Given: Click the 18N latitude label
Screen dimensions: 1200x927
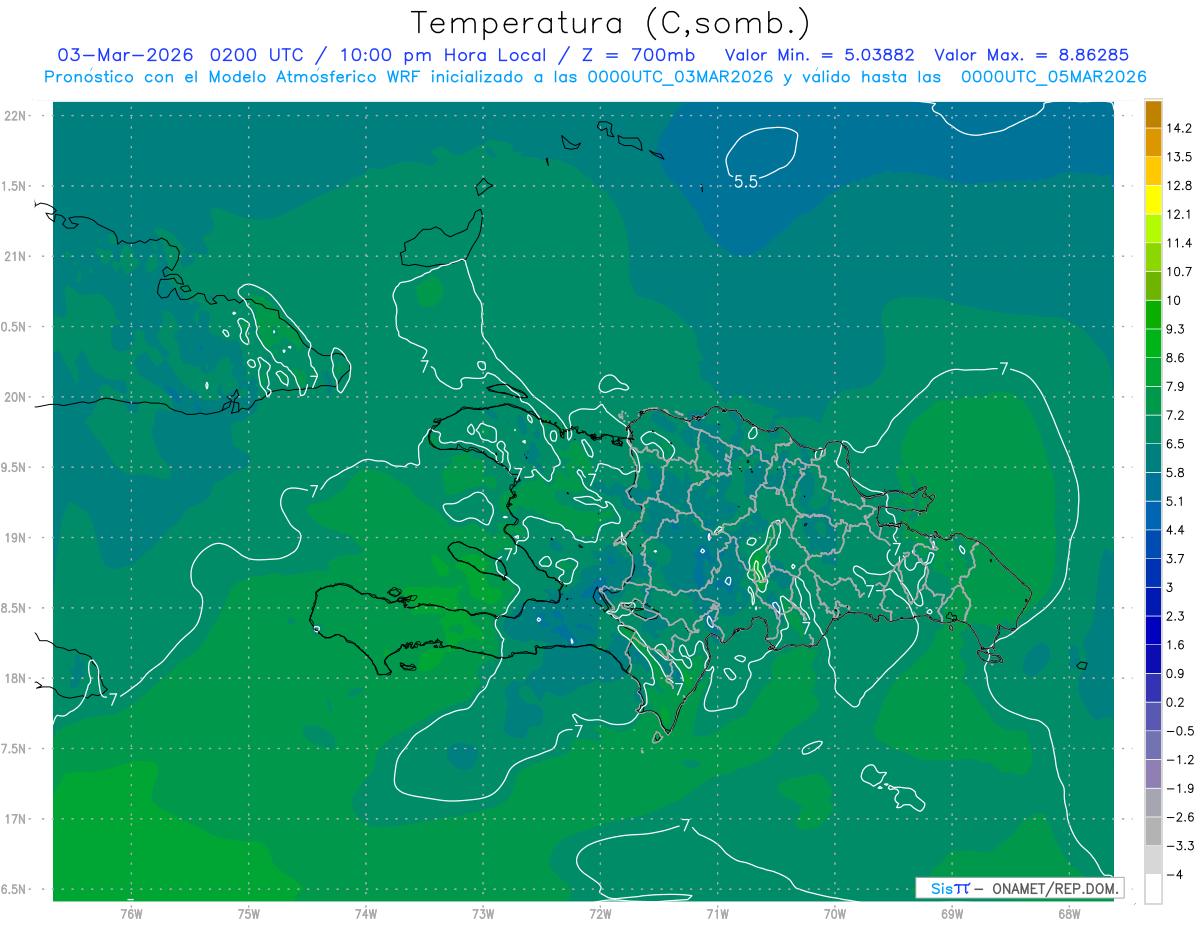Looking at the screenshot, I should 16,679.
